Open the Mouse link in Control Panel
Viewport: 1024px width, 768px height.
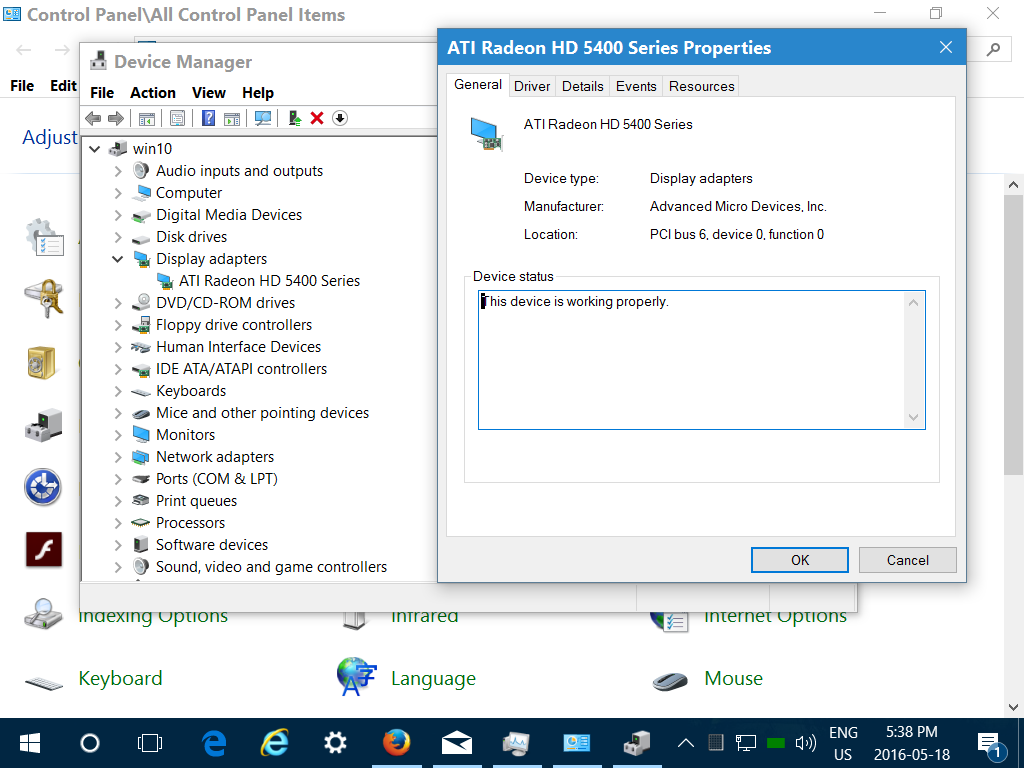click(x=733, y=679)
